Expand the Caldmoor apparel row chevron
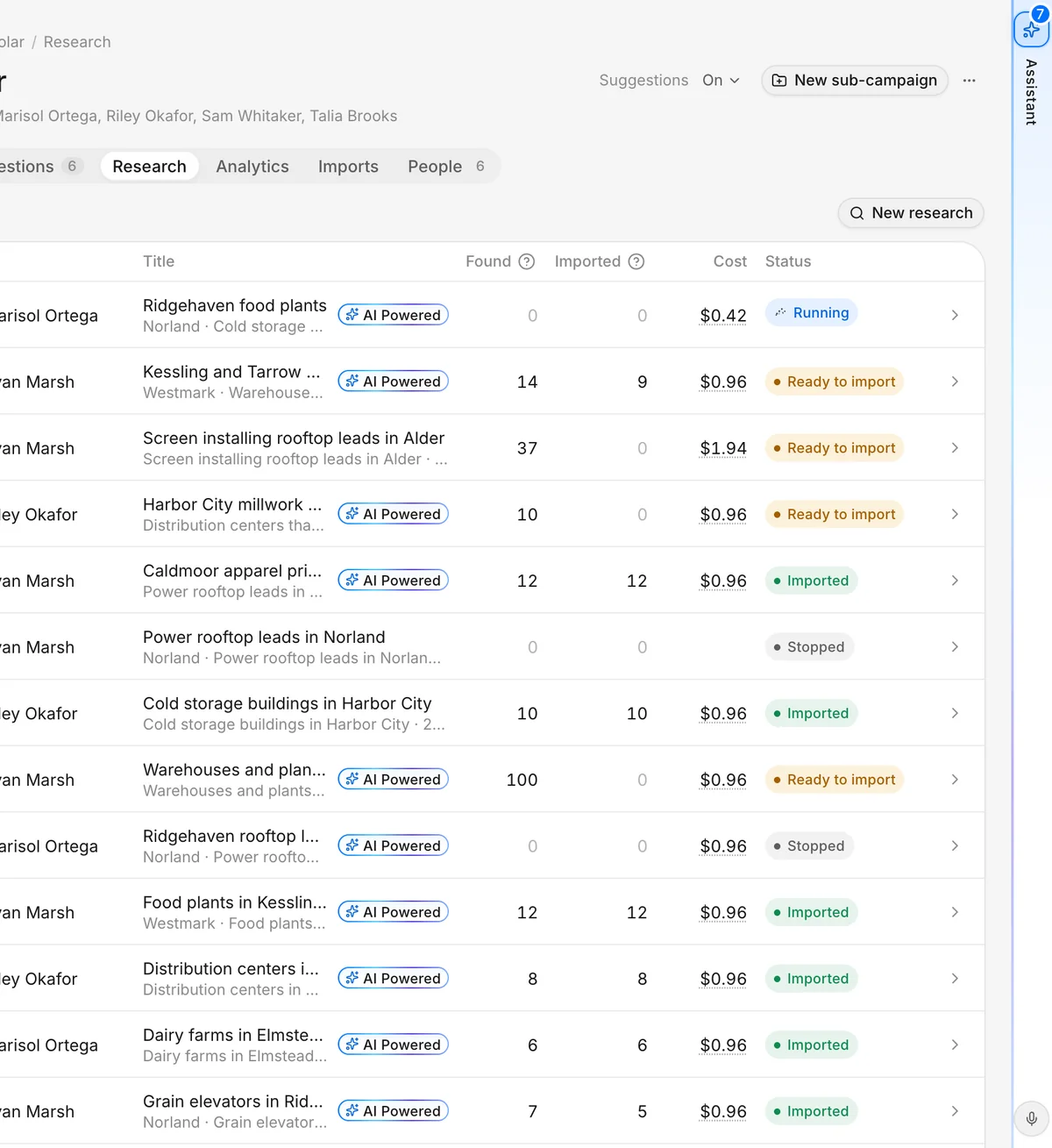Screen dimensions: 1052x1148 click(955, 581)
